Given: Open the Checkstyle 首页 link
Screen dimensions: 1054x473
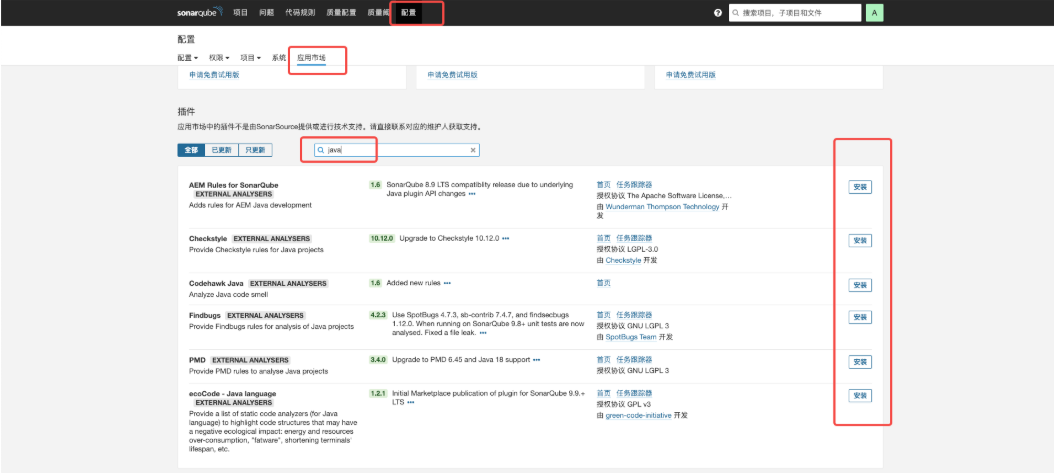Looking at the screenshot, I should click(x=604, y=238).
